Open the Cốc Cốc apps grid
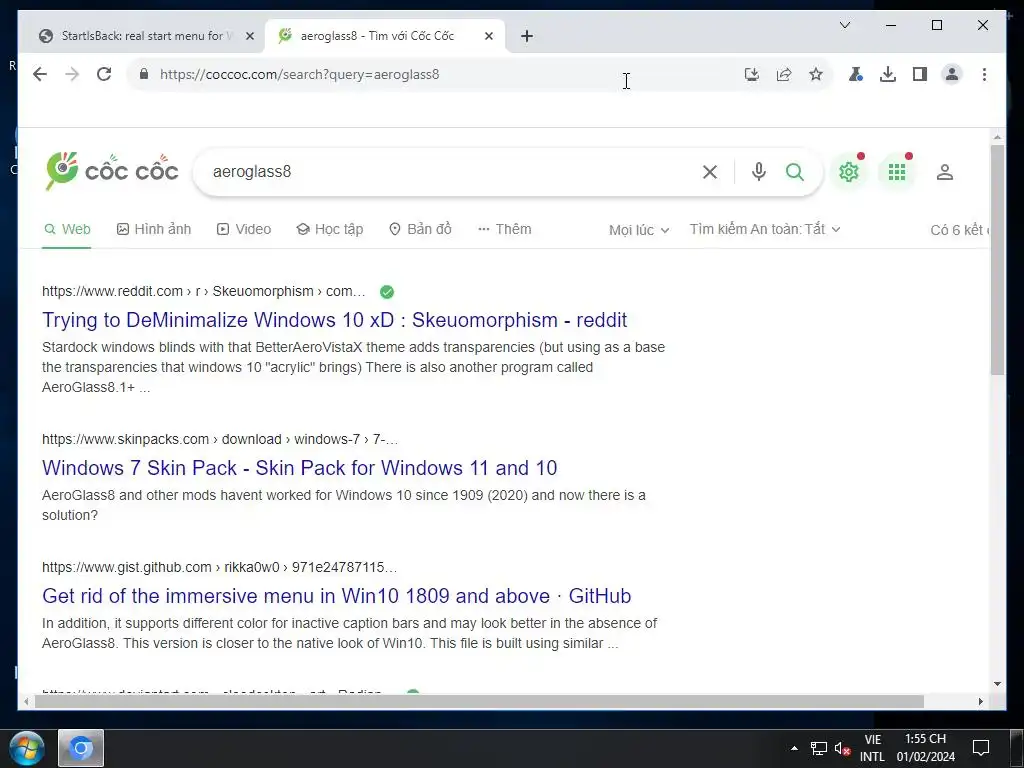The image size is (1024, 768). coord(897,172)
